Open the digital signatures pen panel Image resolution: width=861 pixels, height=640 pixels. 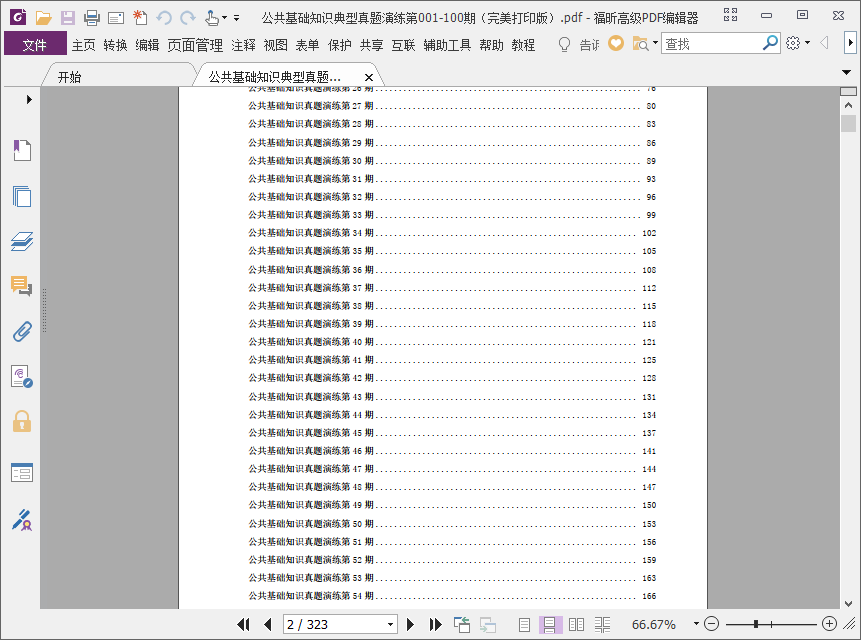22,520
